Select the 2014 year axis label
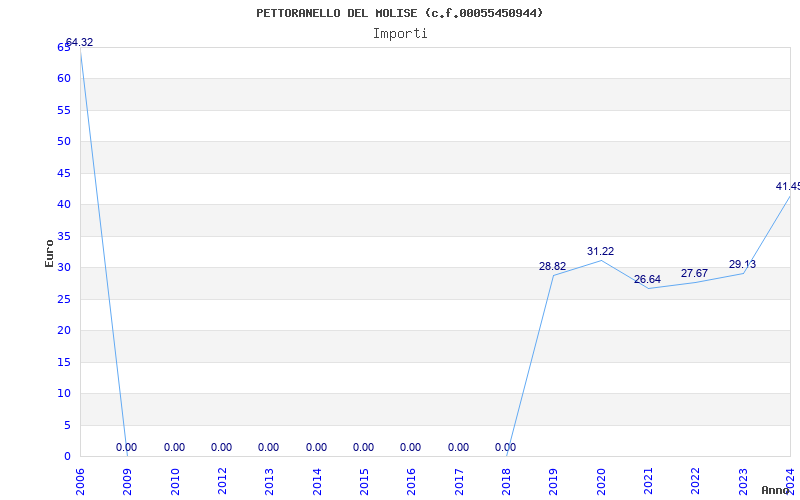The image size is (800, 500). [x=317, y=482]
